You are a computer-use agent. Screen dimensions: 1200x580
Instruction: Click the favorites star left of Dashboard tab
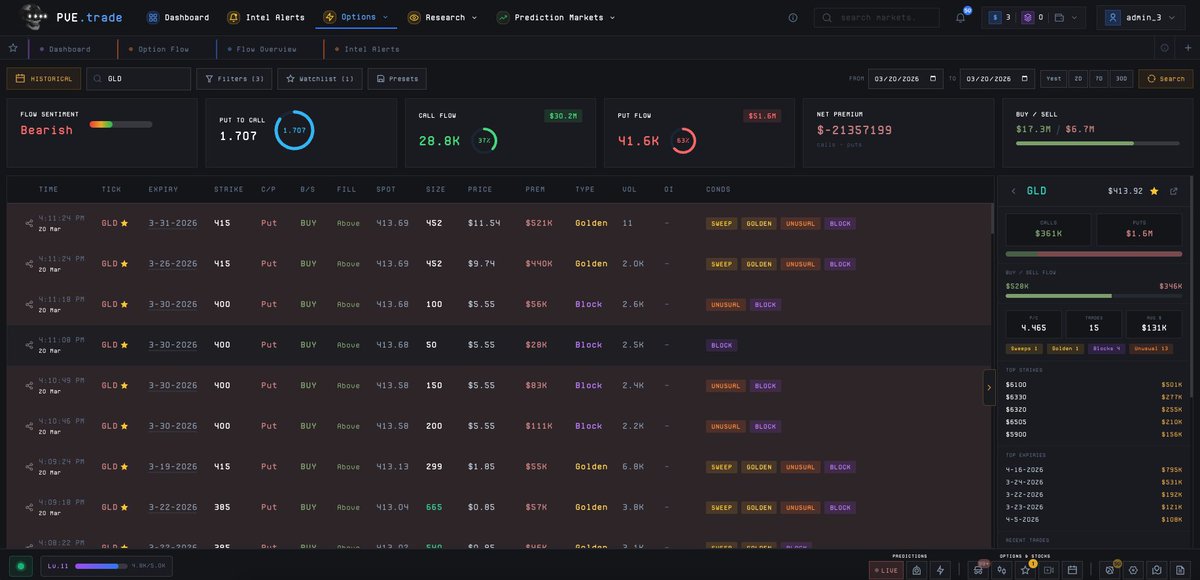(x=13, y=48)
